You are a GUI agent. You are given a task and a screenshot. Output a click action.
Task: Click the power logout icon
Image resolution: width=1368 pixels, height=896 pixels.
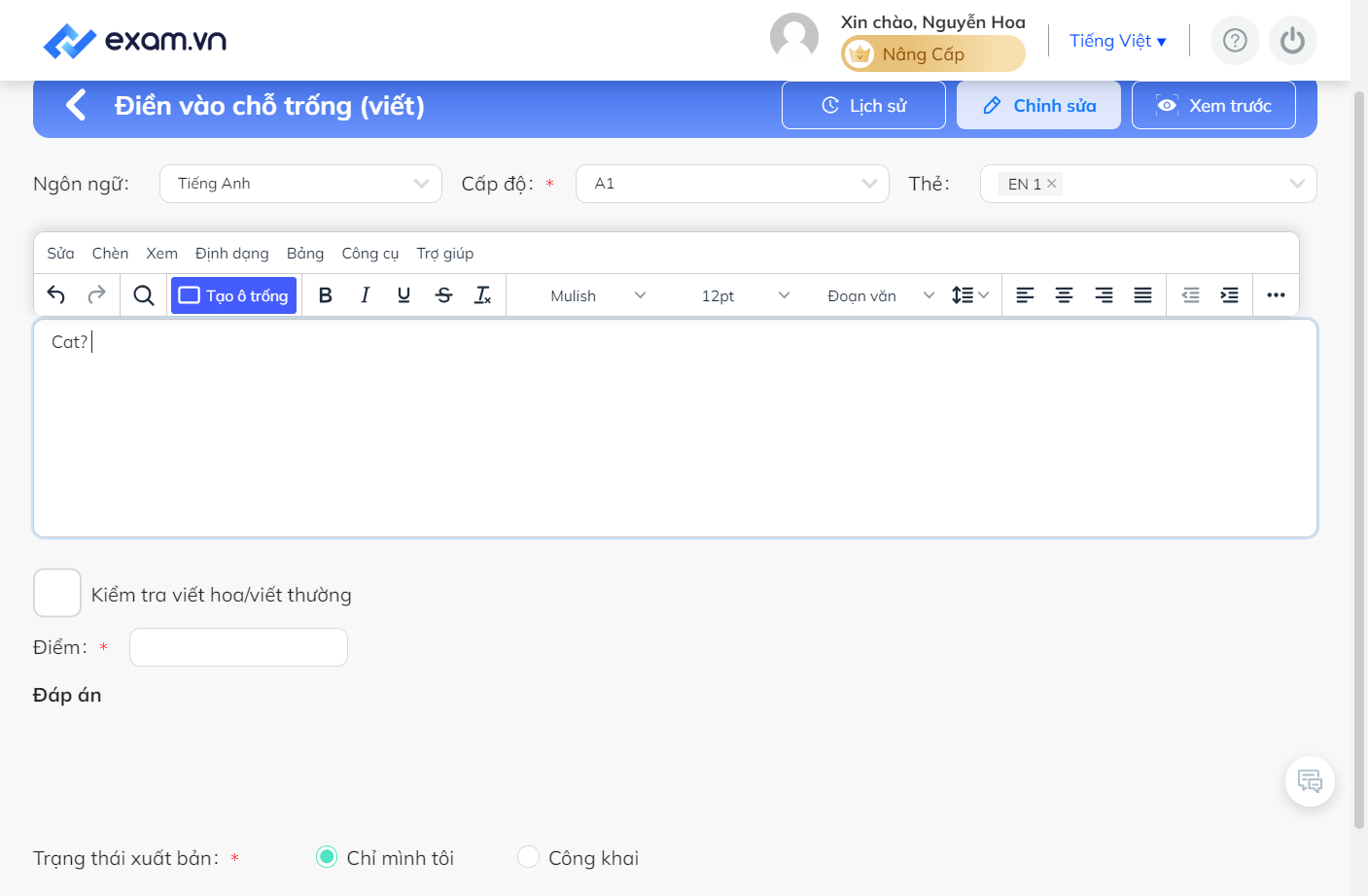1292,41
